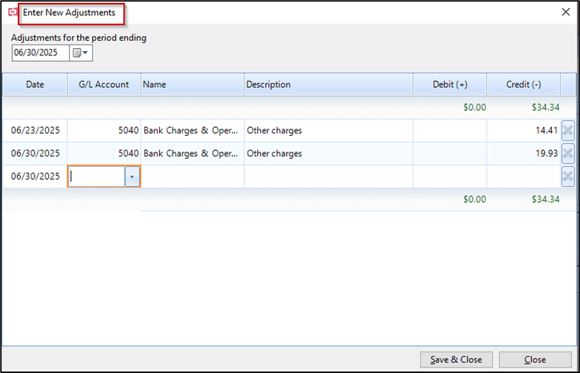Click the period ending date field
Viewport: 580px width, 373px height.
click(x=41, y=53)
